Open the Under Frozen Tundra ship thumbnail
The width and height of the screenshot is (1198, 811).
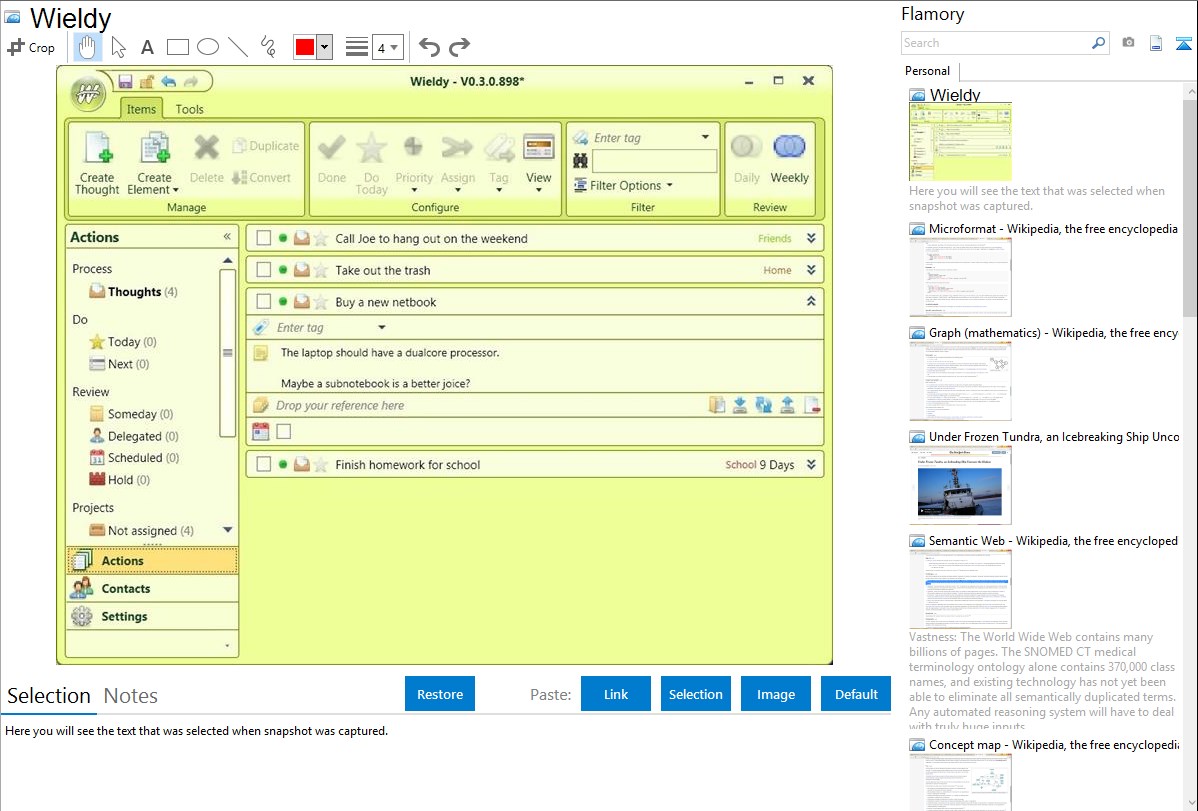960,485
